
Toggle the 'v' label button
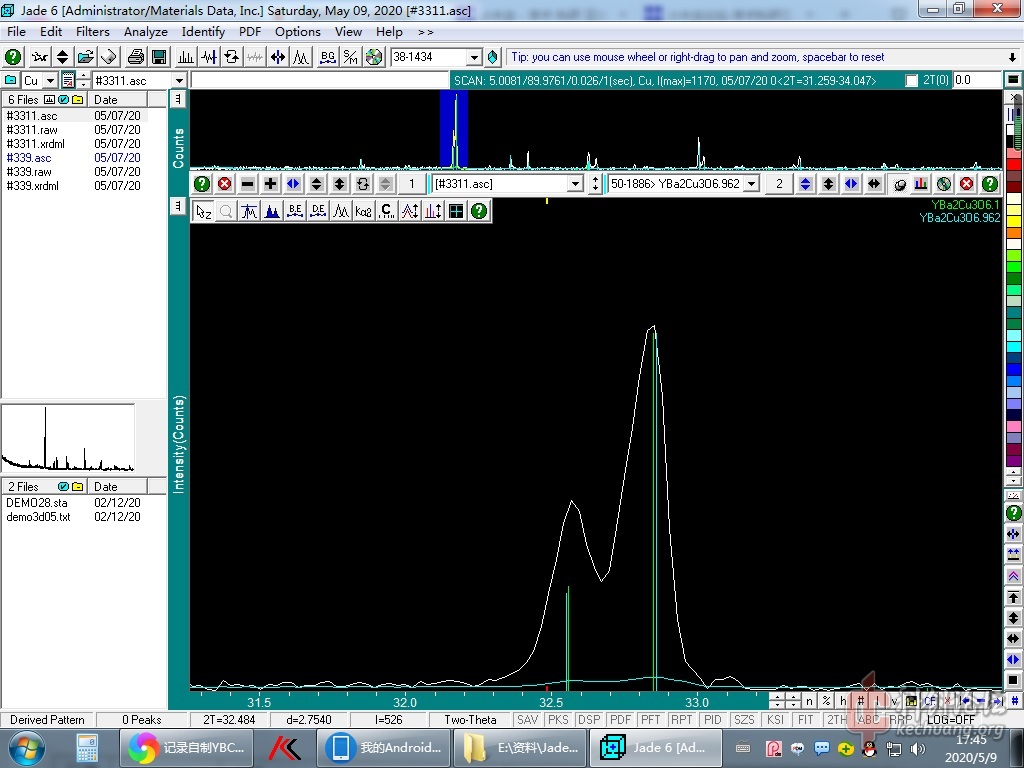pyautogui.click(x=894, y=701)
